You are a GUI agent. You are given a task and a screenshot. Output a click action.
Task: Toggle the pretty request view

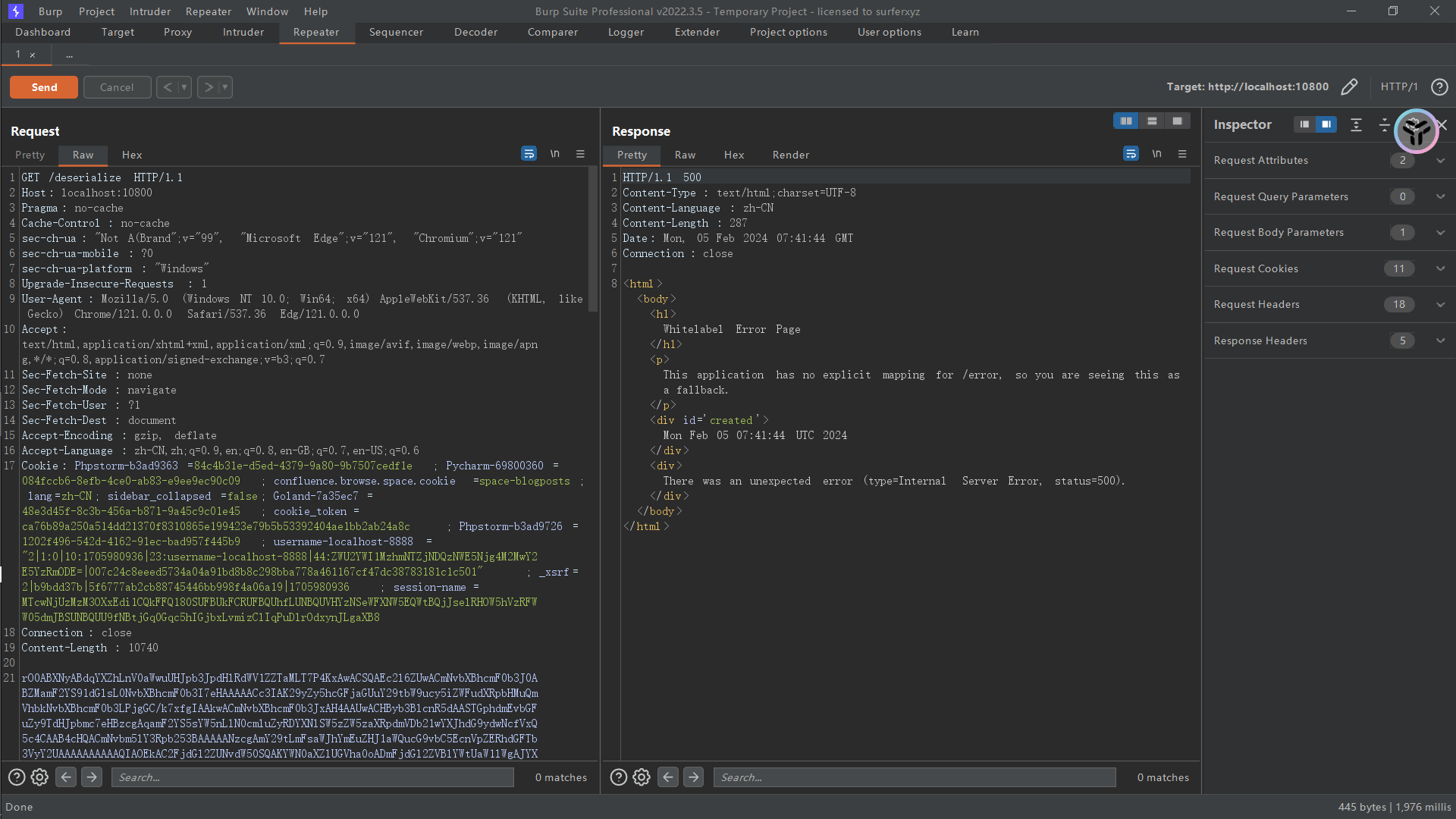click(x=30, y=154)
